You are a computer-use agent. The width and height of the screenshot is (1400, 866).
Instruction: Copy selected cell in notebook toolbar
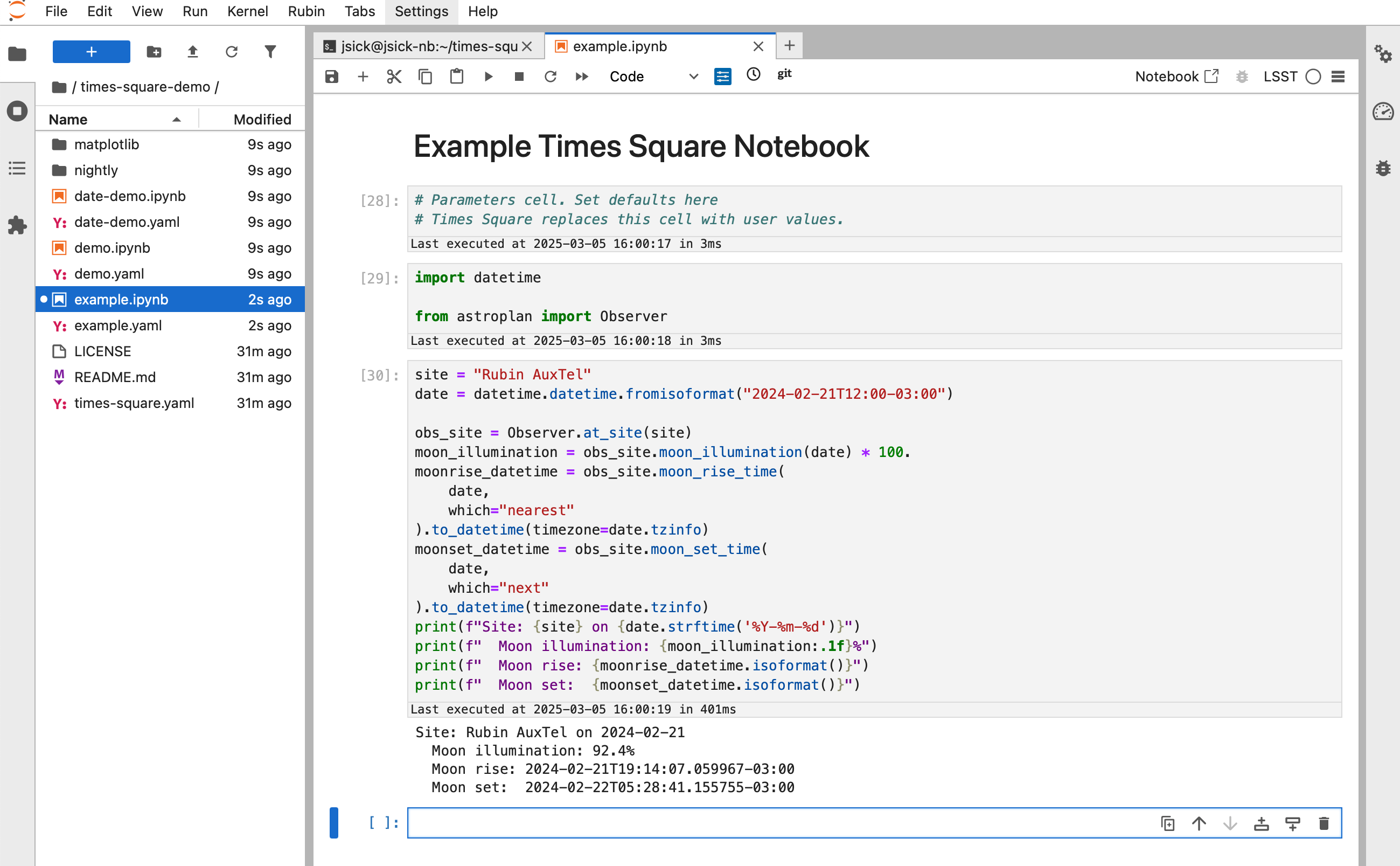click(425, 77)
